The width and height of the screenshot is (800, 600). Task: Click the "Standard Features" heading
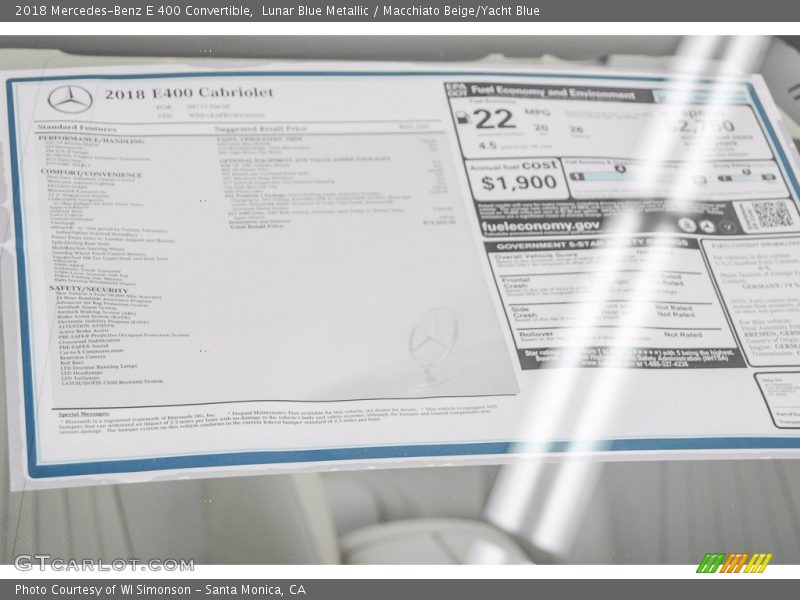77,127
